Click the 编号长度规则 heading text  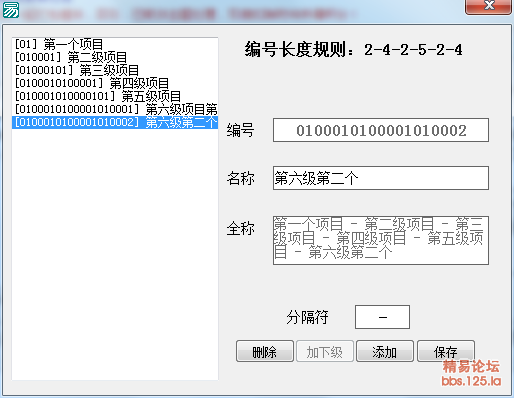(x=353, y=50)
